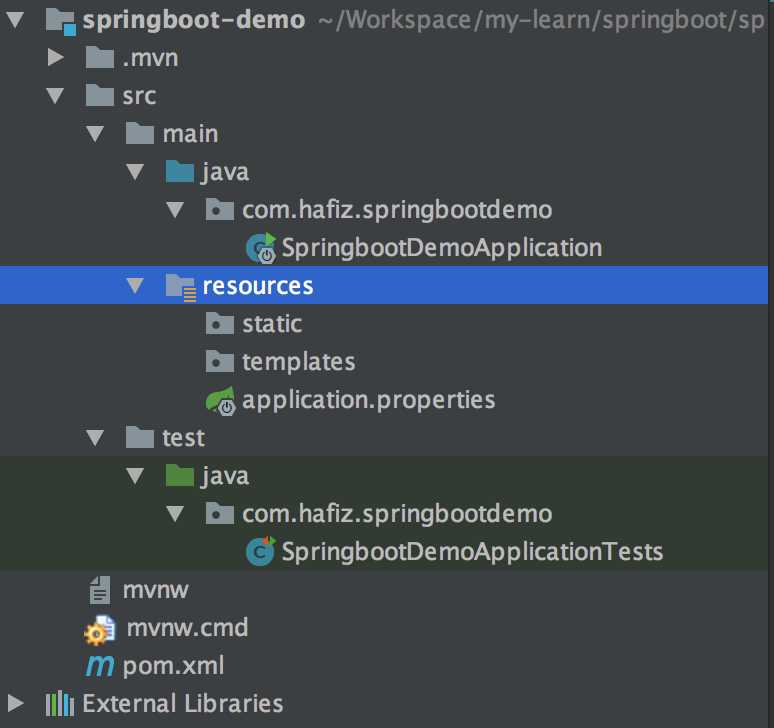774x728 pixels.
Task: Collapse the resources folder arrow
Action: (x=135, y=287)
